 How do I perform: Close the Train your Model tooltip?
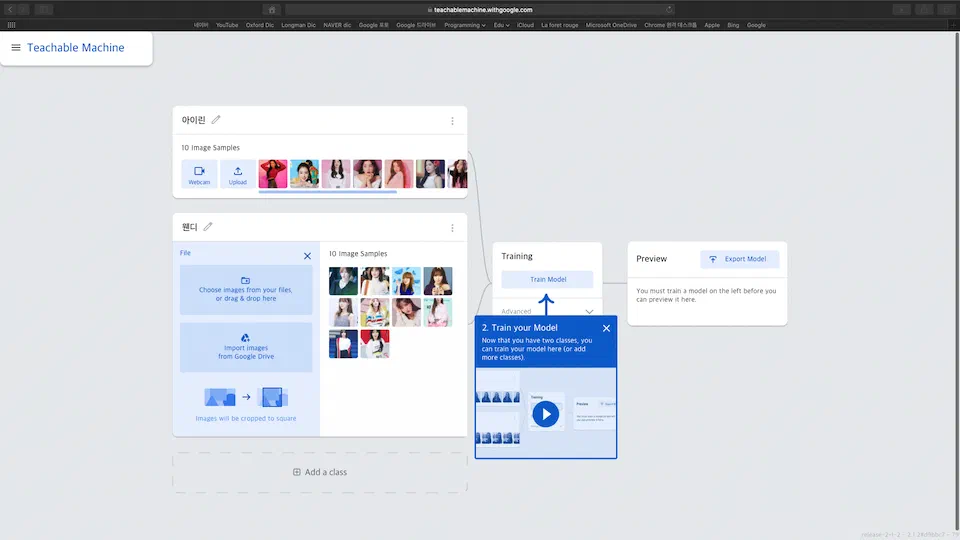(606, 328)
